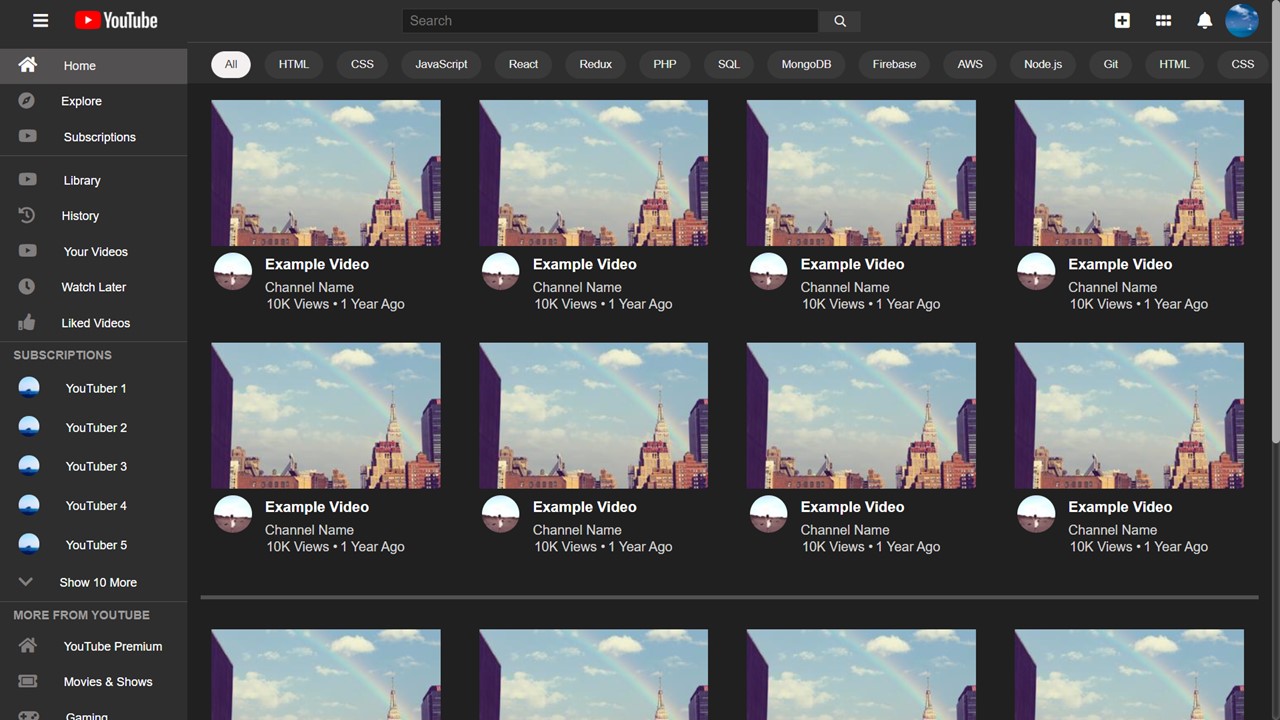Open the YouTube apps grid icon

pyautogui.click(x=1163, y=20)
